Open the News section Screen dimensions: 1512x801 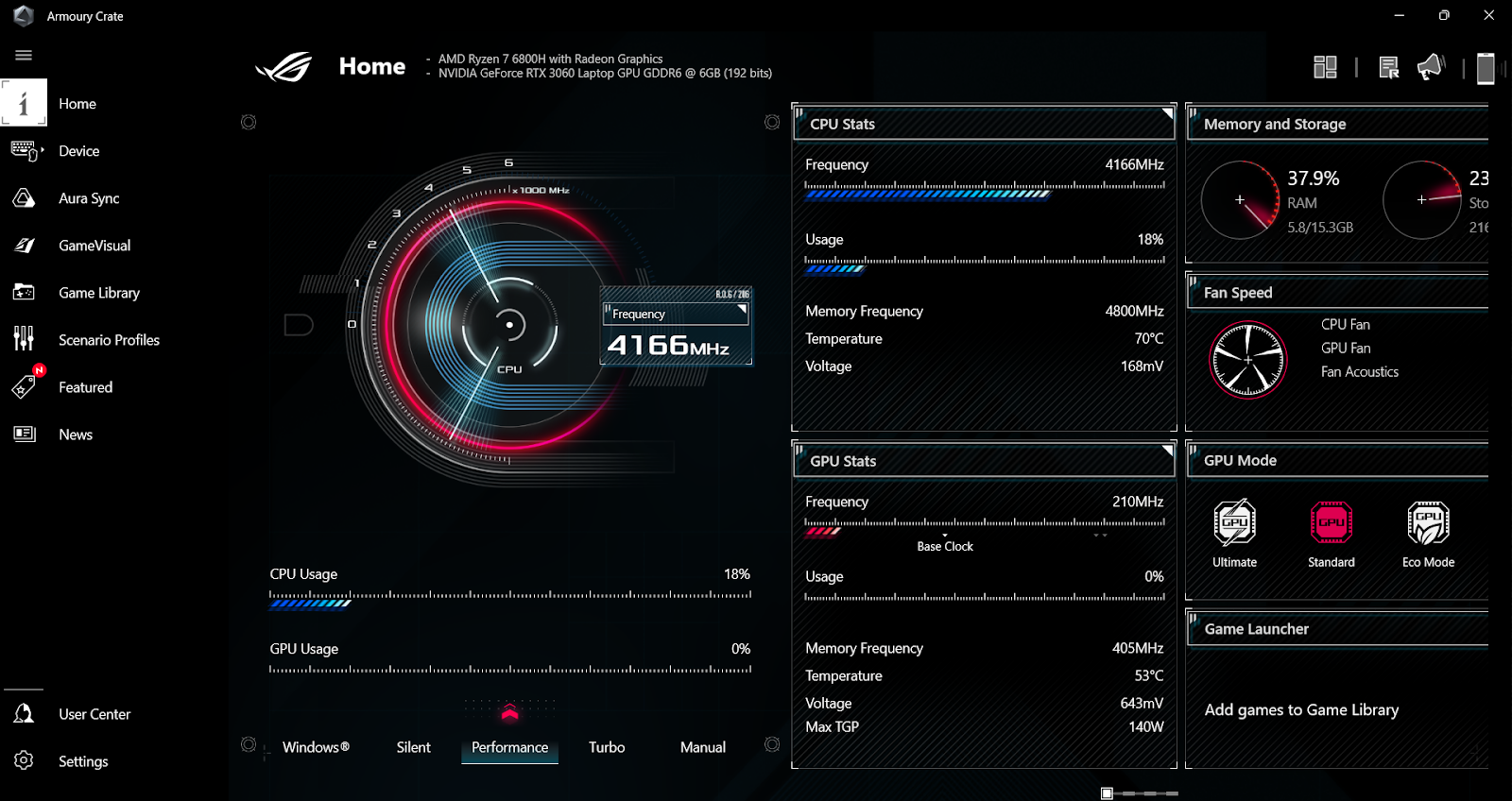(76, 435)
